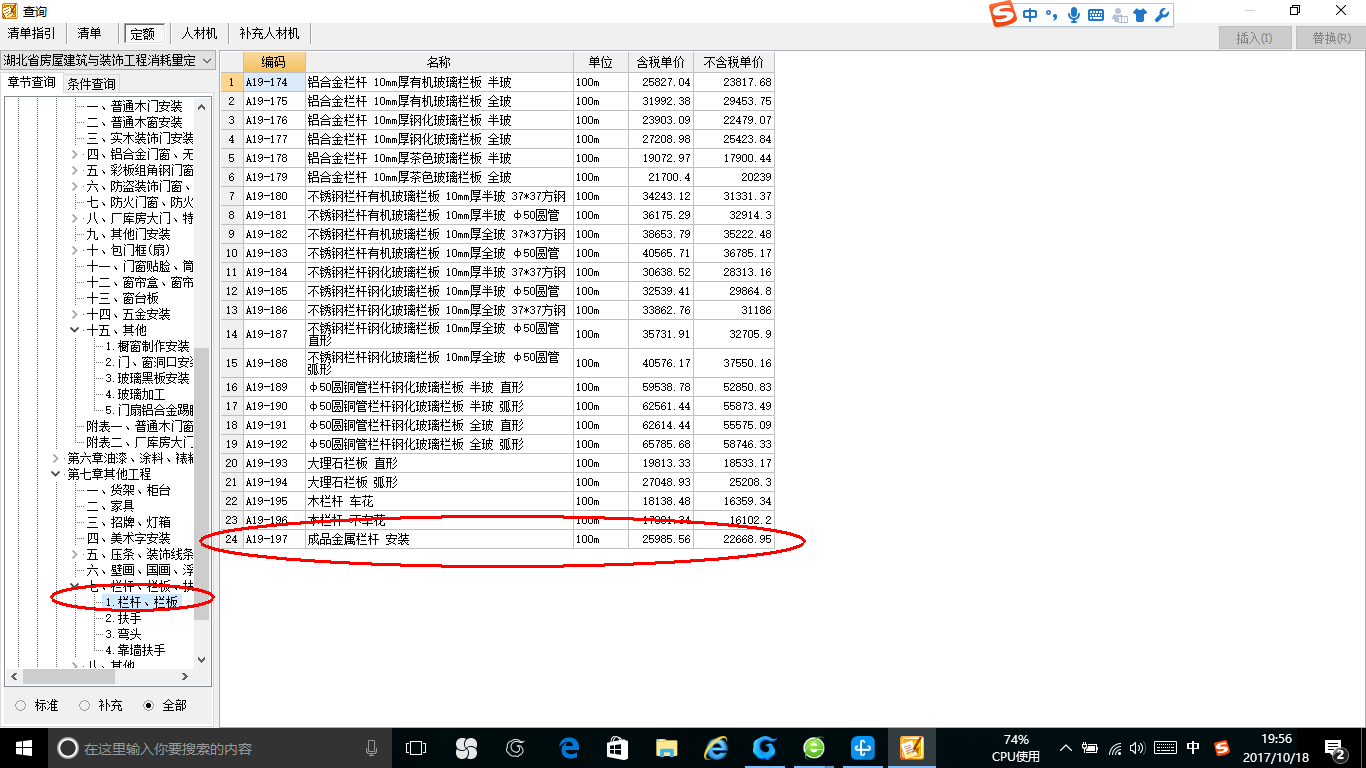The height and width of the screenshot is (768, 1366).
Task: Open the blue G browser taskbar icon
Action: [765, 748]
